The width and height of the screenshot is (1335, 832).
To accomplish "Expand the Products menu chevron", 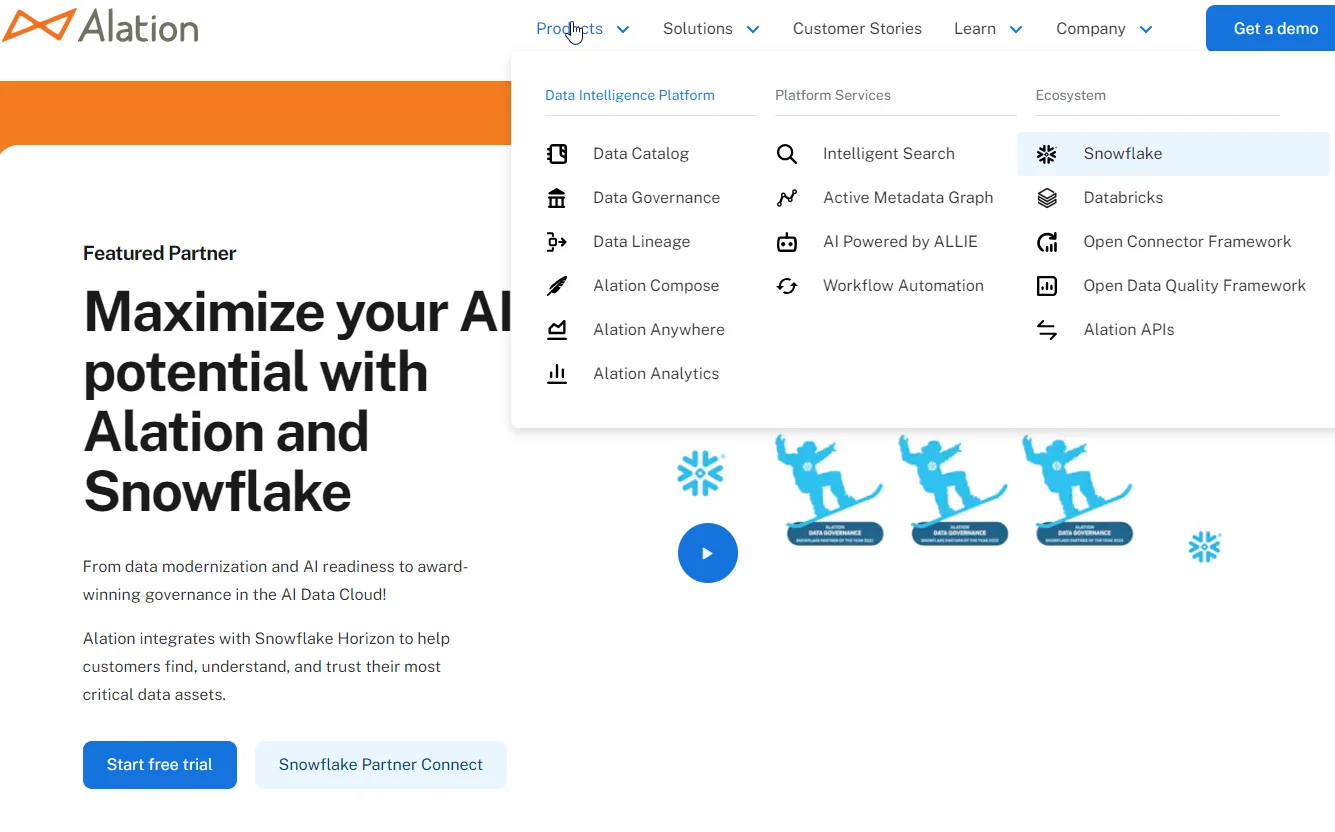I will [623, 30].
